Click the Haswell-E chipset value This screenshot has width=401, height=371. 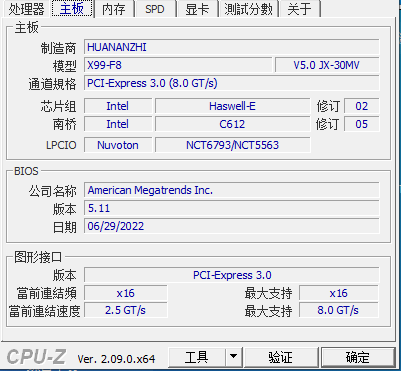(232, 106)
